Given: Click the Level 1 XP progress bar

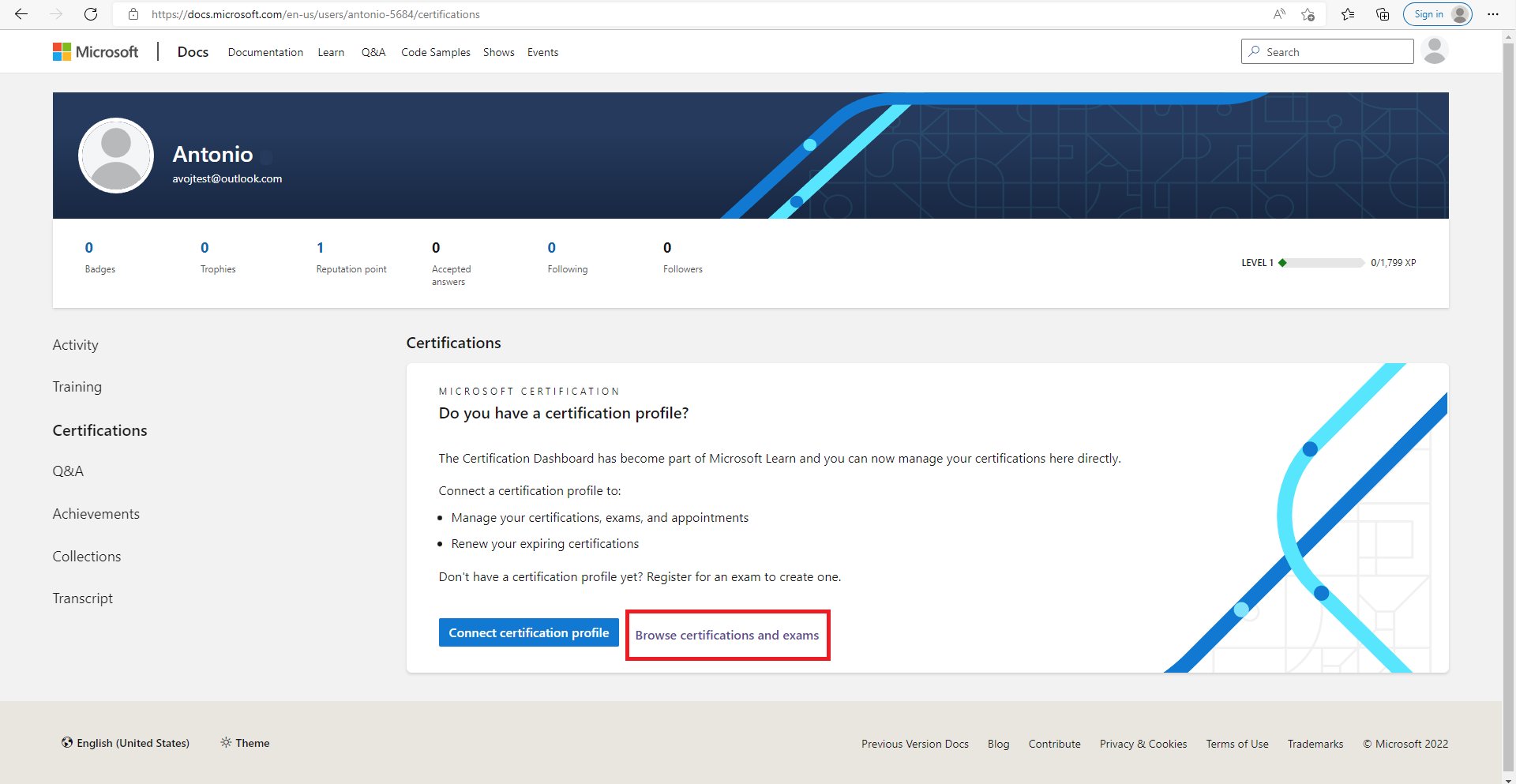Looking at the screenshot, I should pyautogui.click(x=1325, y=263).
